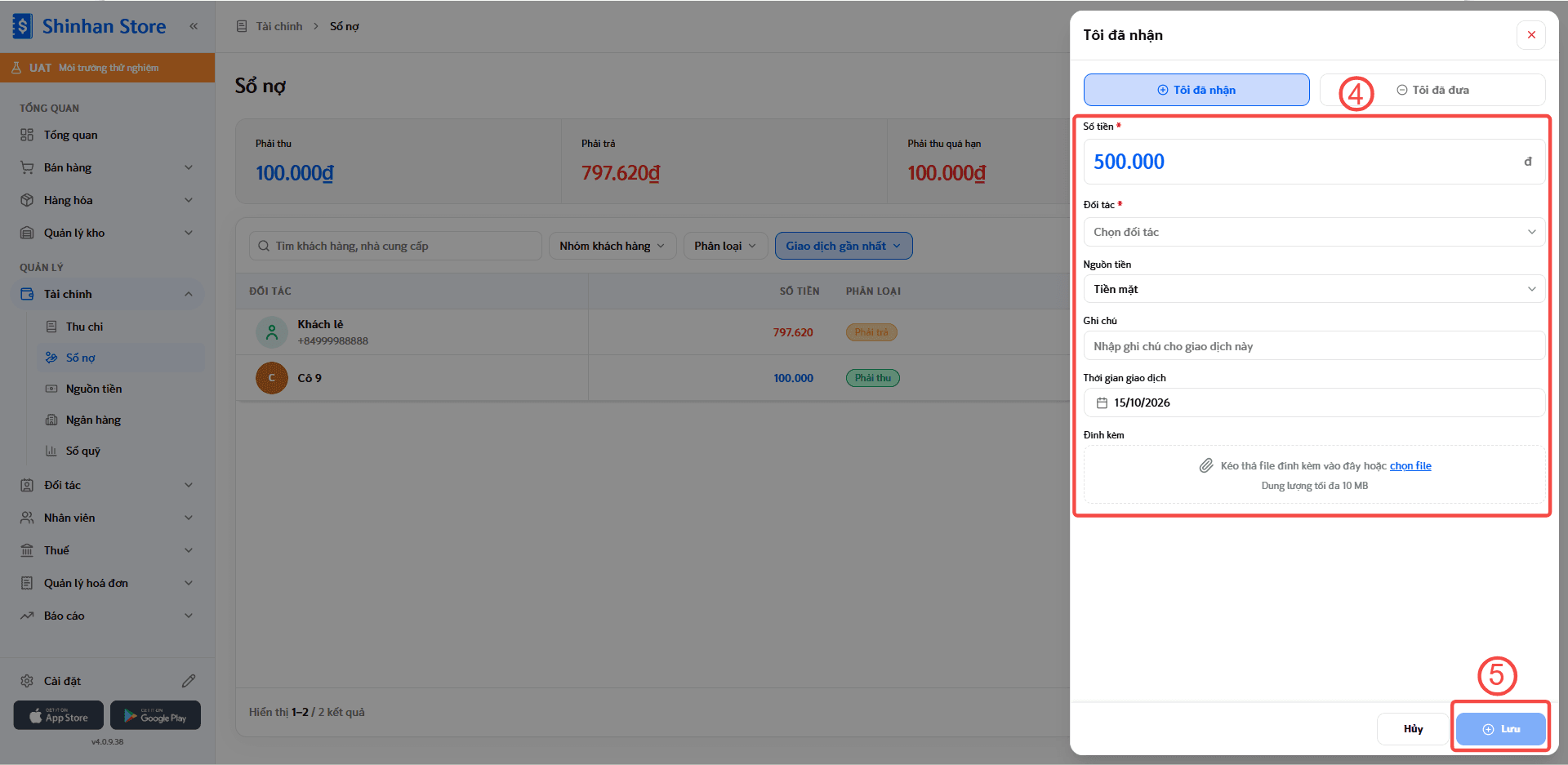Expand the Thuế menu
This screenshot has height=765, width=1568.
pos(107,550)
